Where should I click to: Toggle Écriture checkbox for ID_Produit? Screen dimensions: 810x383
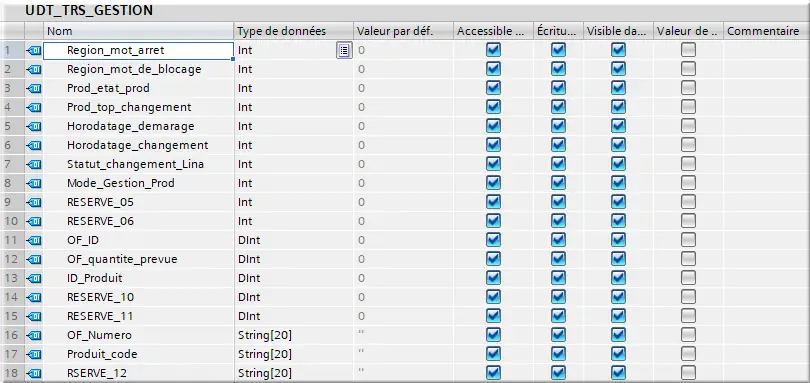pyautogui.click(x=558, y=278)
